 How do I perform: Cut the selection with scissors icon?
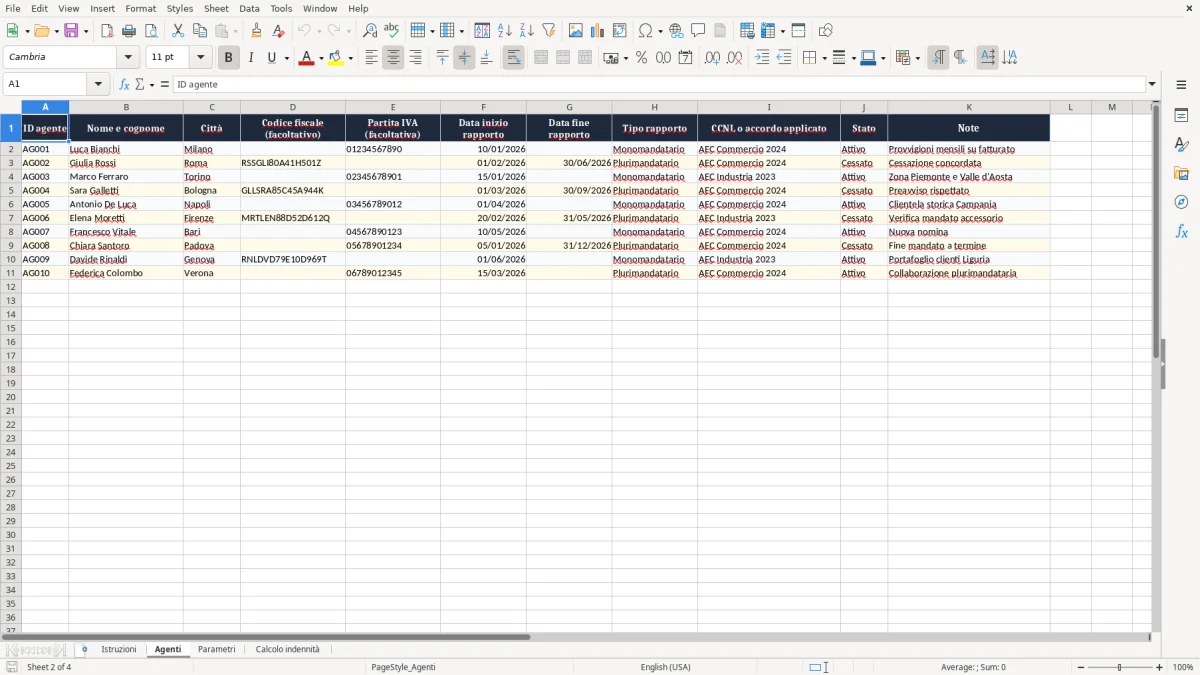[x=178, y=31]
